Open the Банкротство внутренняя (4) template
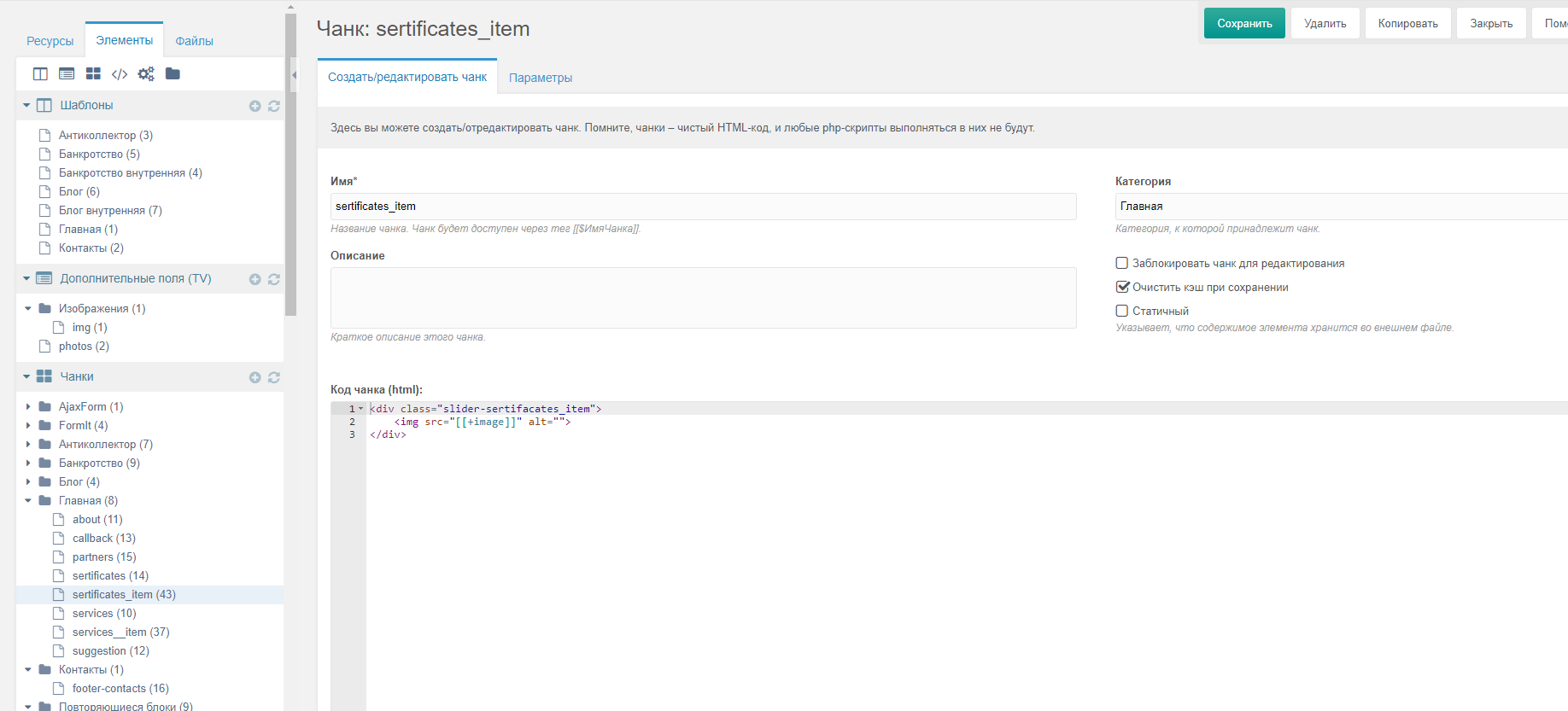 131,172
